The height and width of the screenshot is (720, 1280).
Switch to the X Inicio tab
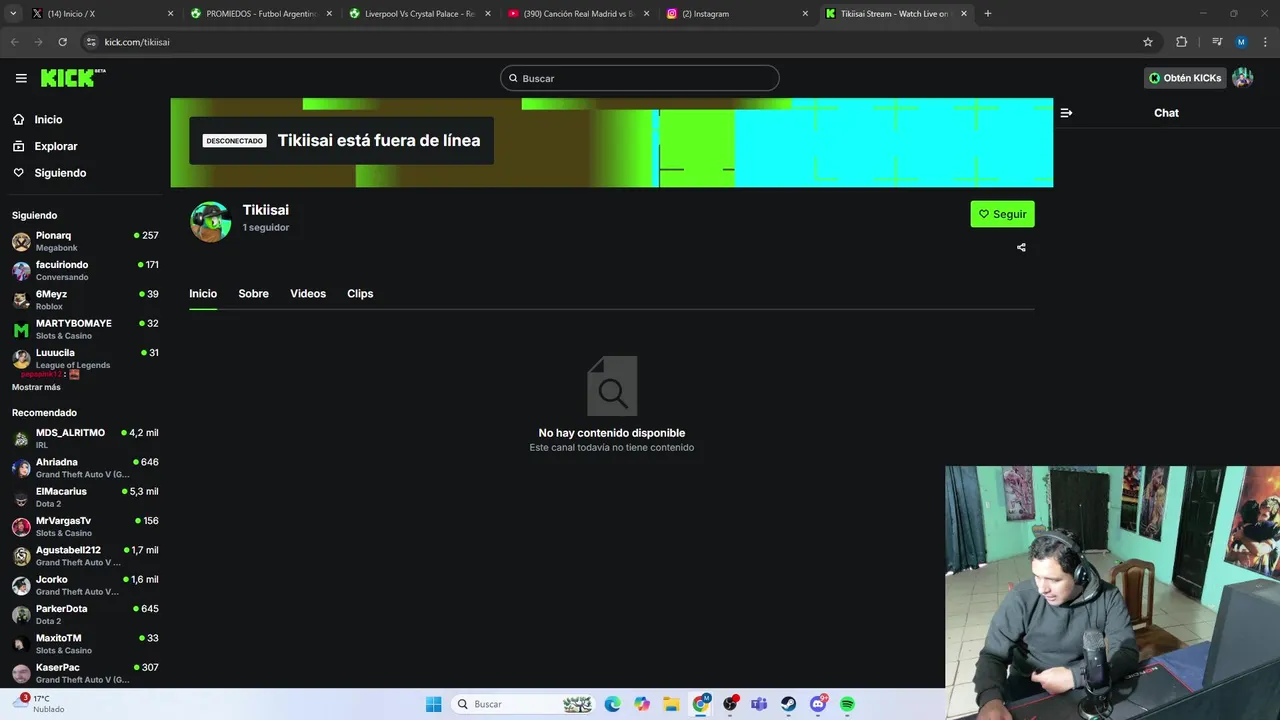tap(102, 14)
